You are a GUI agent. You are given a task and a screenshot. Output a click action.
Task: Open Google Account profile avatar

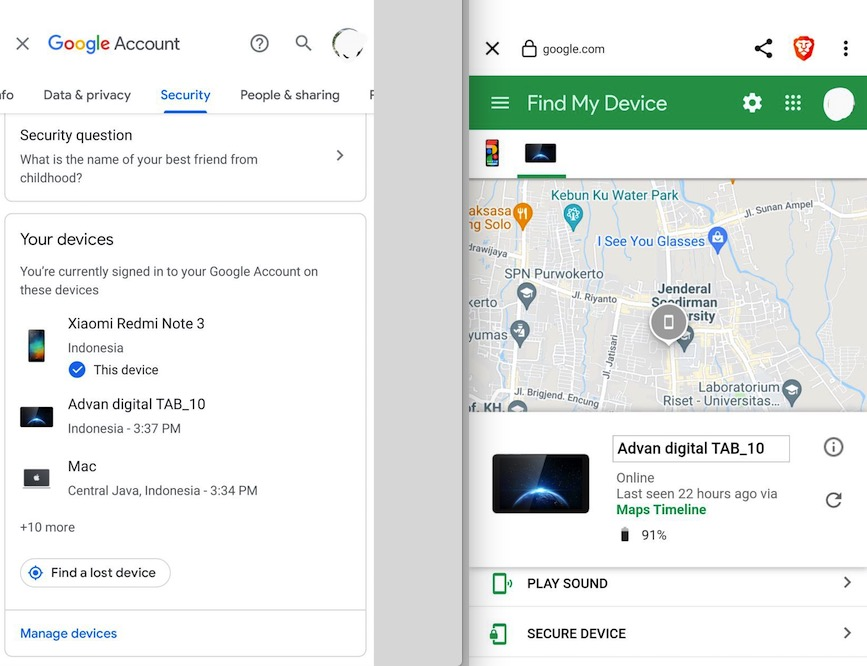click(348, 44)
